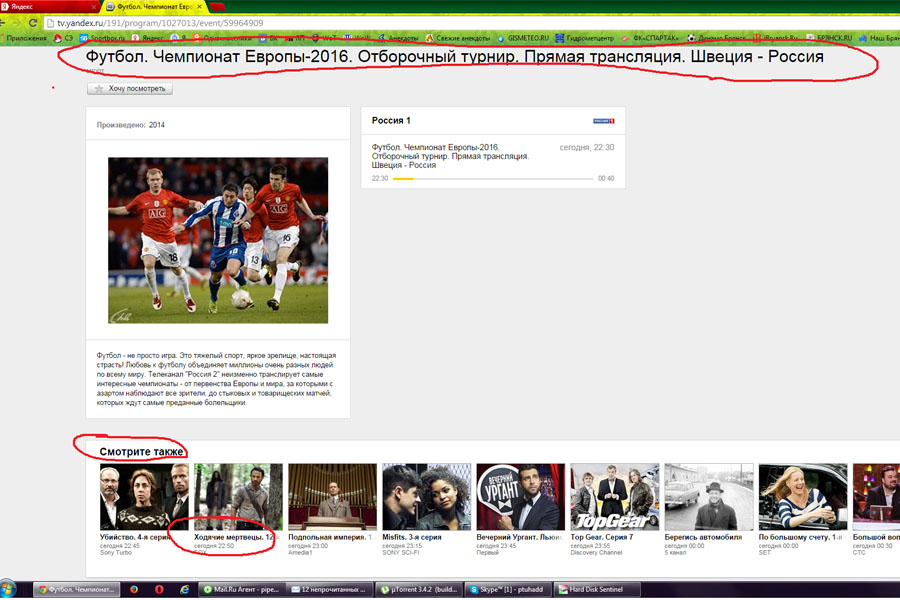Open the Вечерний Ургант show thumbnail
The image size is (900, 600).
coord(514,497)
